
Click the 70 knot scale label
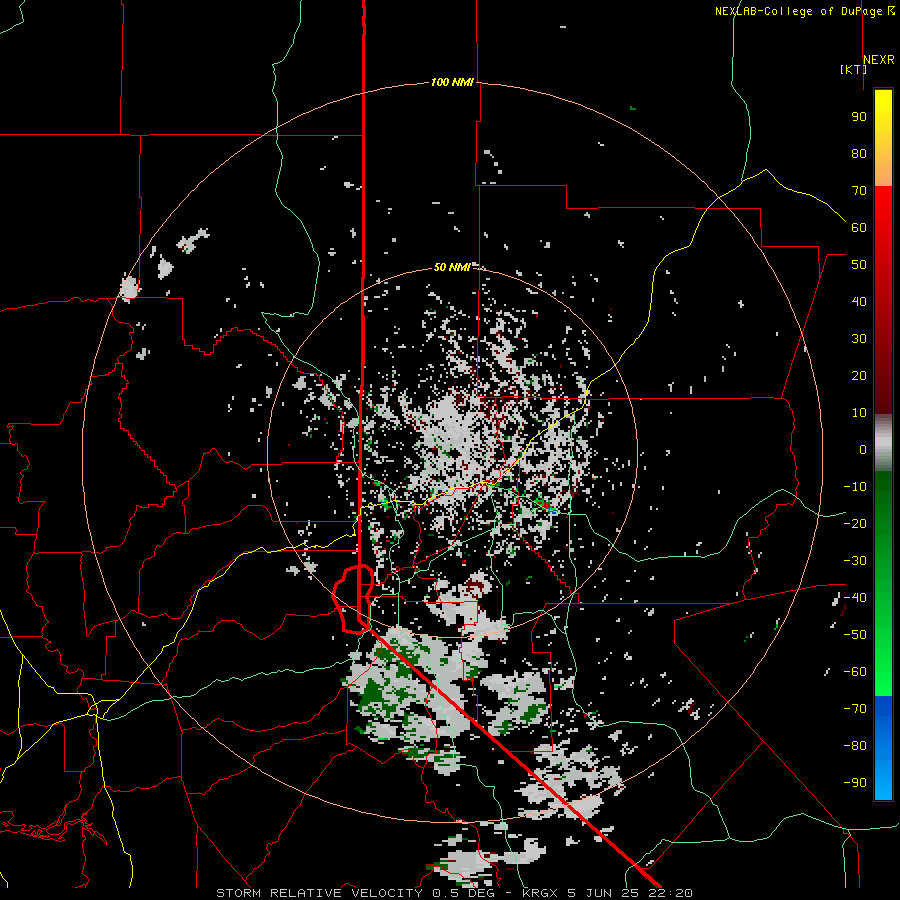[859, 191]
